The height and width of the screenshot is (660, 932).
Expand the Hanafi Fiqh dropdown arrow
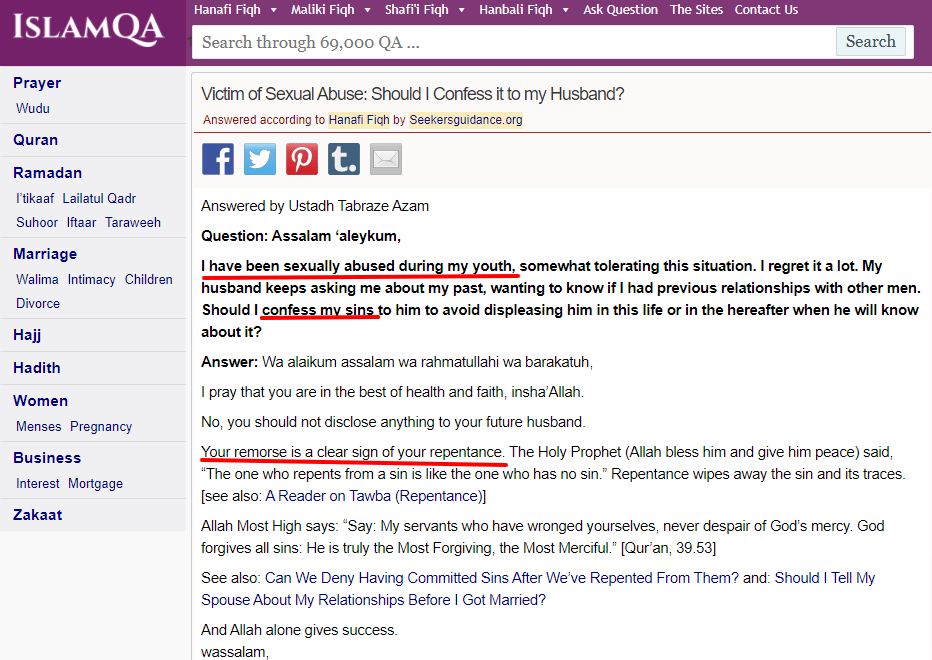point(273,10)
